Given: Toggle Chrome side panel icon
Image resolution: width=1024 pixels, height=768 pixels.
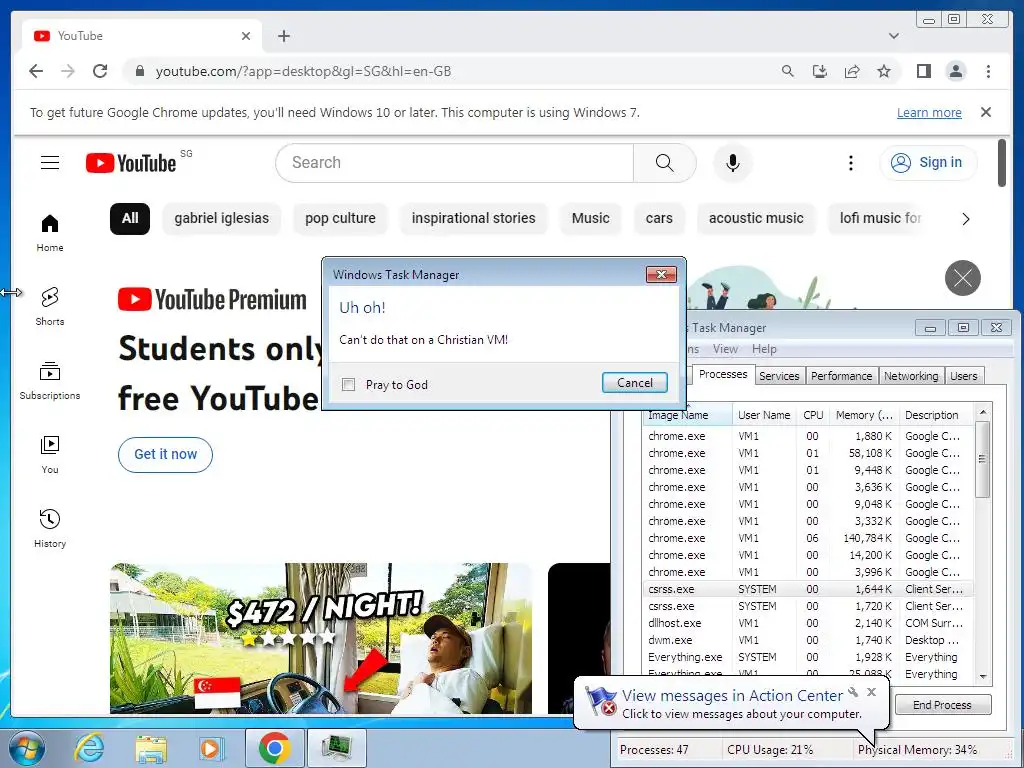Looking at the screenshot, I should pyautogui.click(x=923, y=71).
